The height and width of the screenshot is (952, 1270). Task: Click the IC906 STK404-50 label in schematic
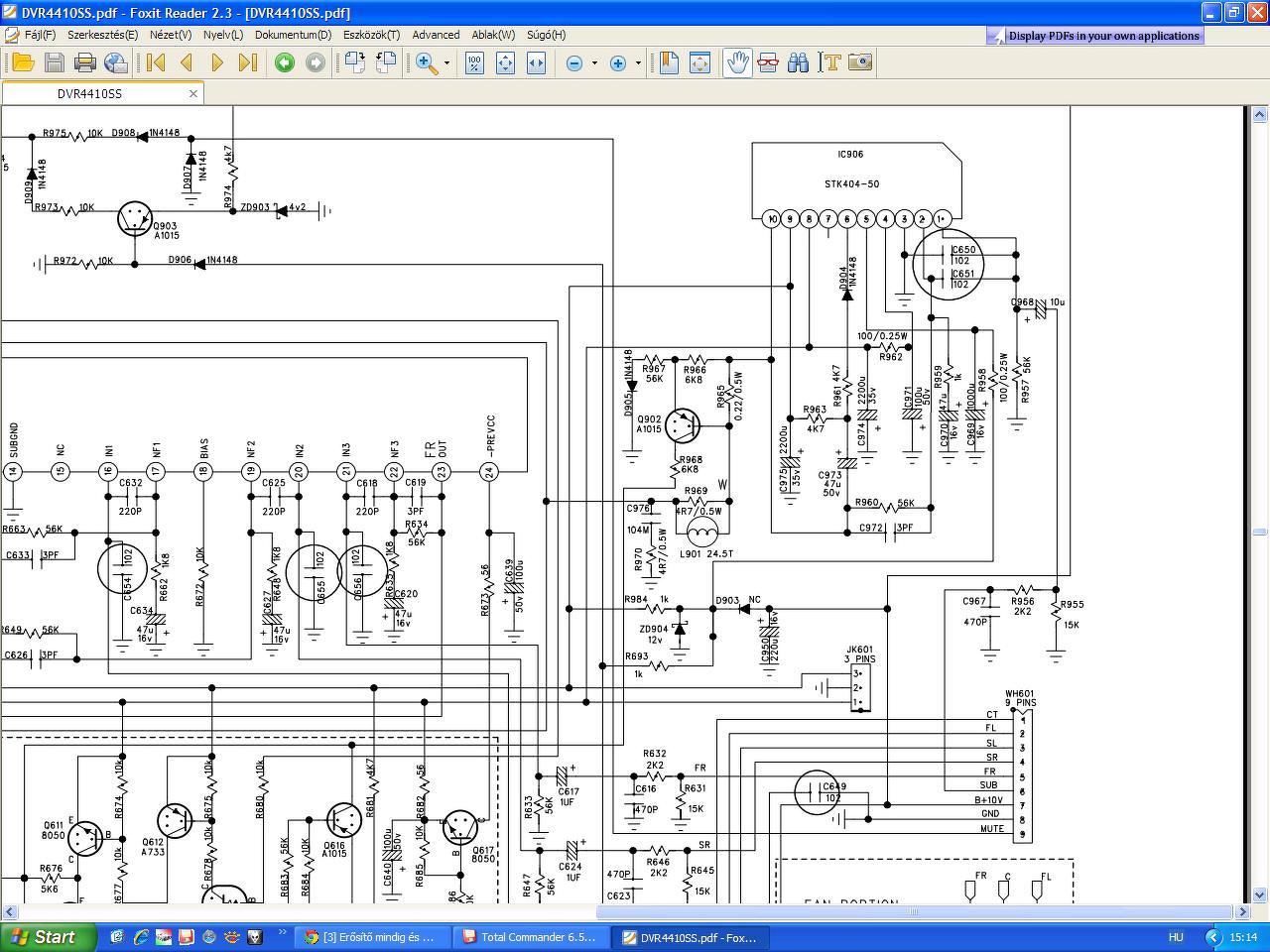(851, 170)
